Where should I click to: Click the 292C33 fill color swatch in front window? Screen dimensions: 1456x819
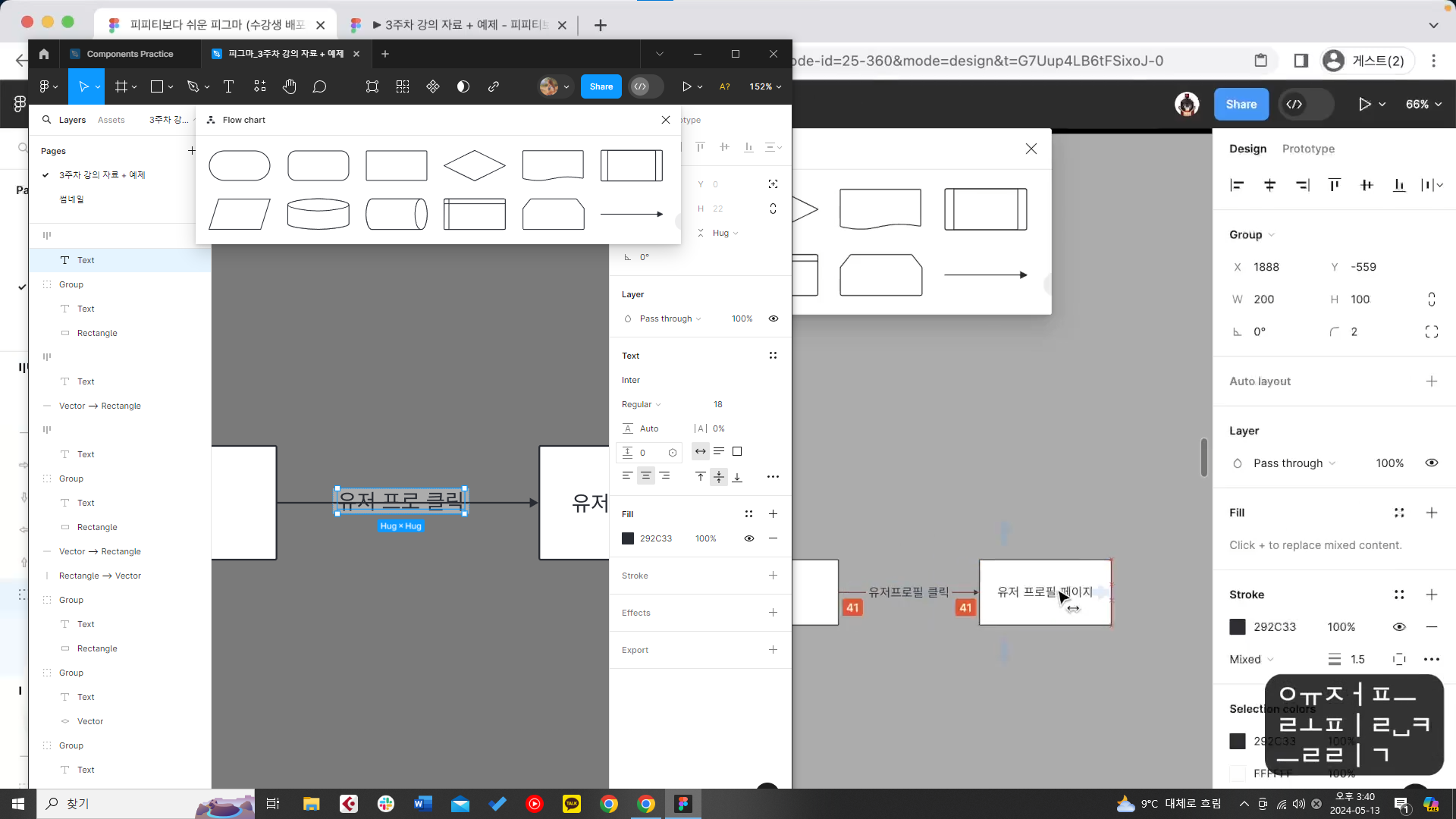[x=628, y=538]
